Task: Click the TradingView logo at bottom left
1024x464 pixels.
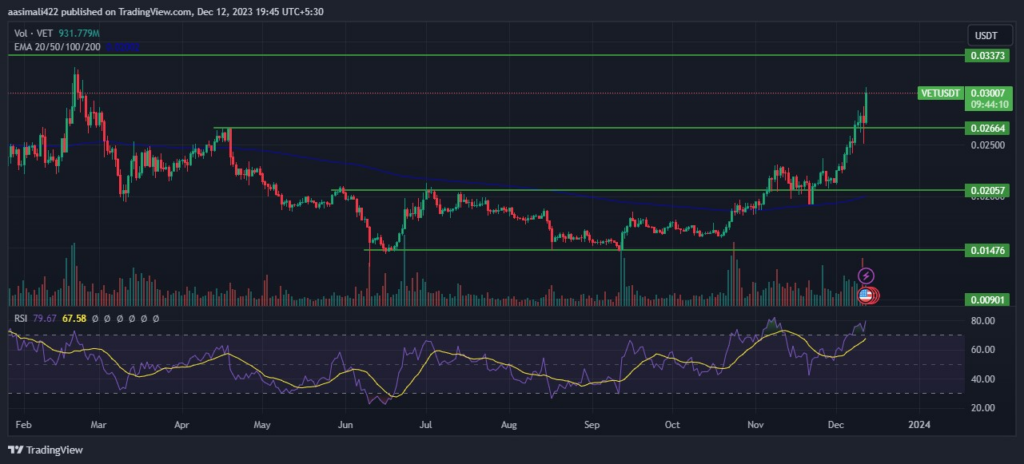Action: [45, 450]
